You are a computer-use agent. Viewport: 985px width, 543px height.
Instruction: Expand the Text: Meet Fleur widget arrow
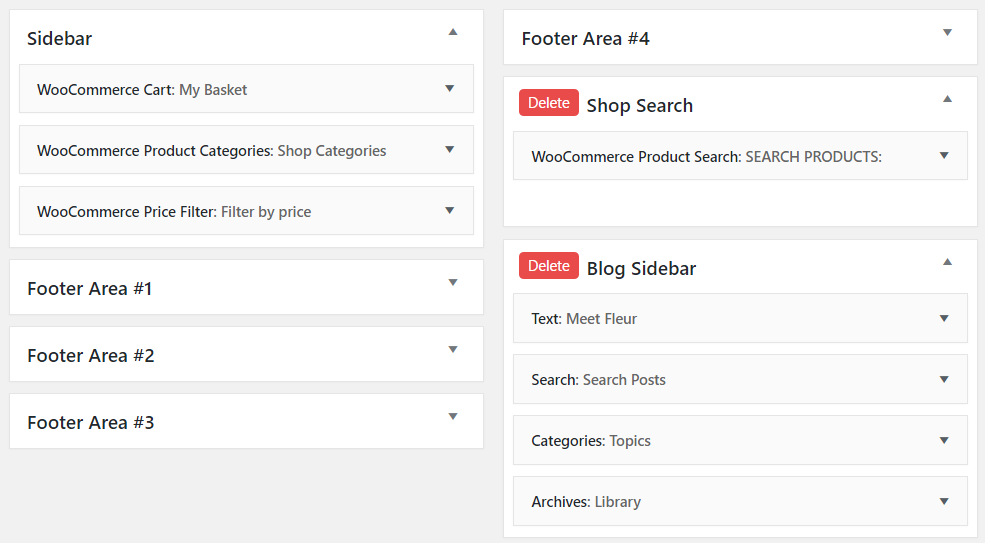(943, 319)
